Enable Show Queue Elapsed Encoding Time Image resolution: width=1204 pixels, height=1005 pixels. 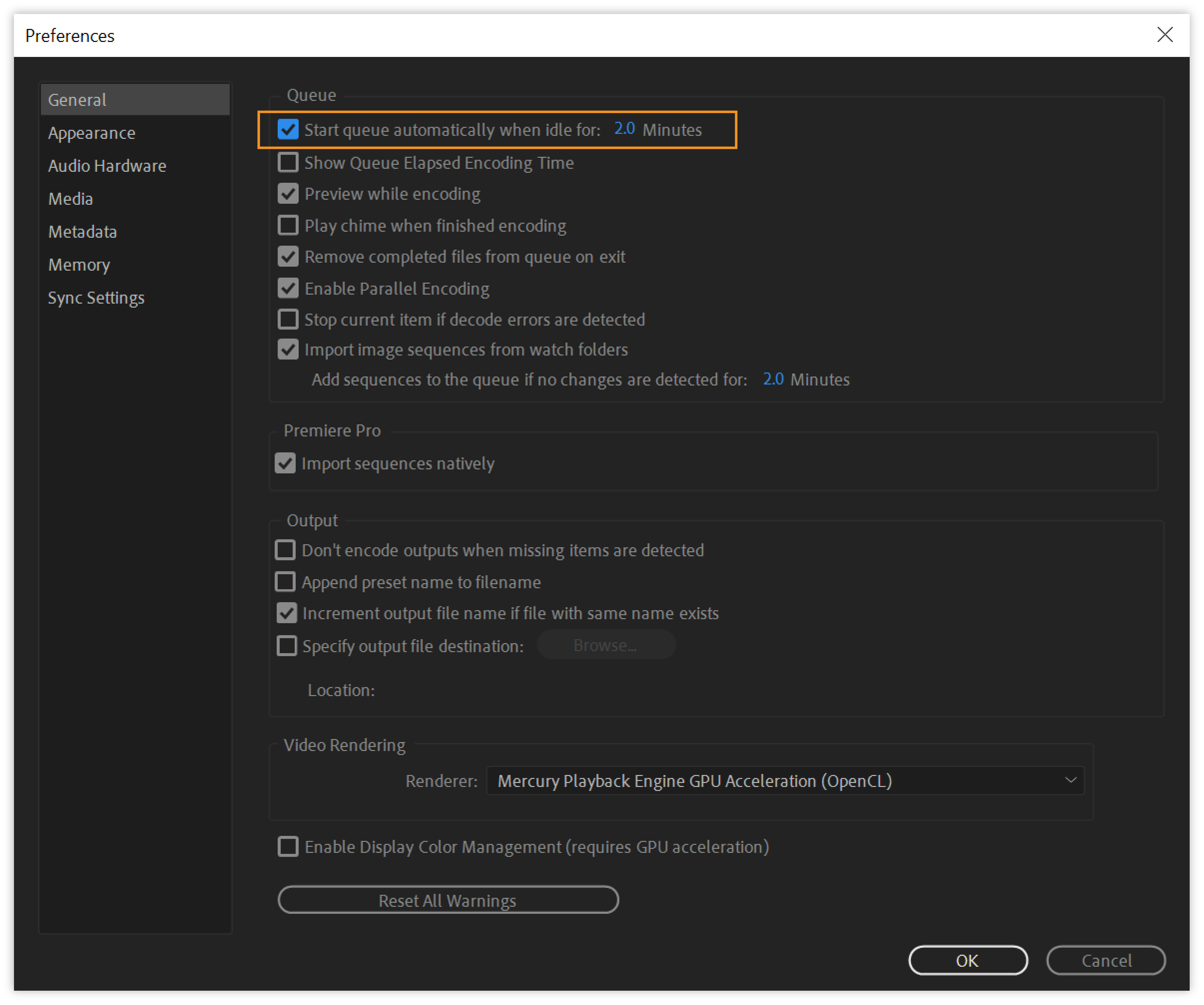pos(288,163)
